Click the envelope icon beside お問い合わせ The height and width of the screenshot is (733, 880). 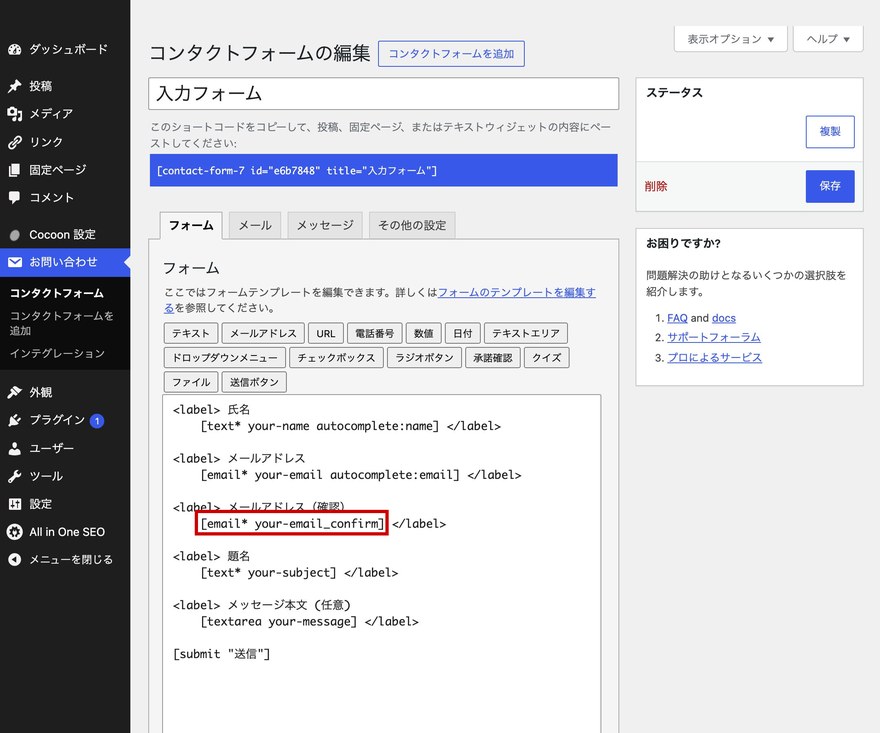[15, 262]
